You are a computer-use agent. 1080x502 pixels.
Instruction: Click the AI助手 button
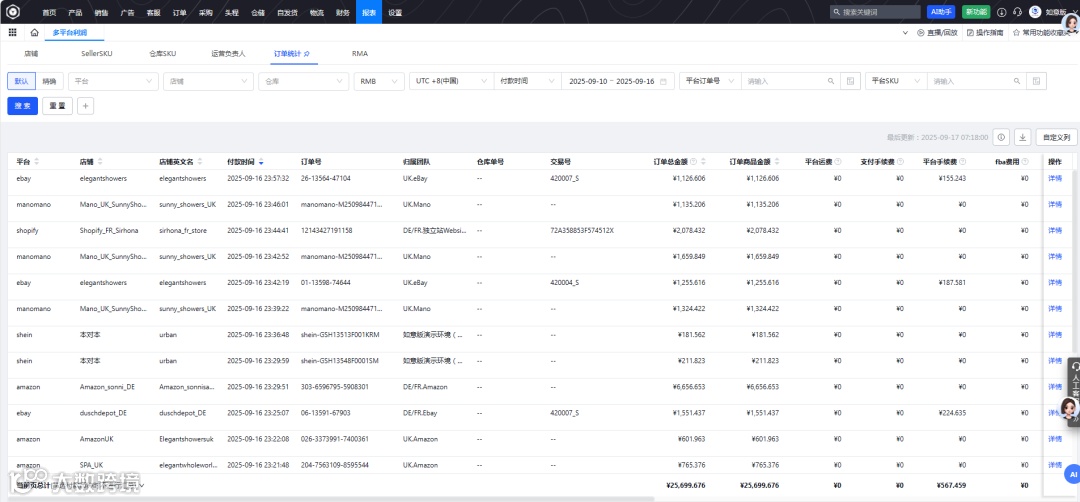click(x=940, y=12)
